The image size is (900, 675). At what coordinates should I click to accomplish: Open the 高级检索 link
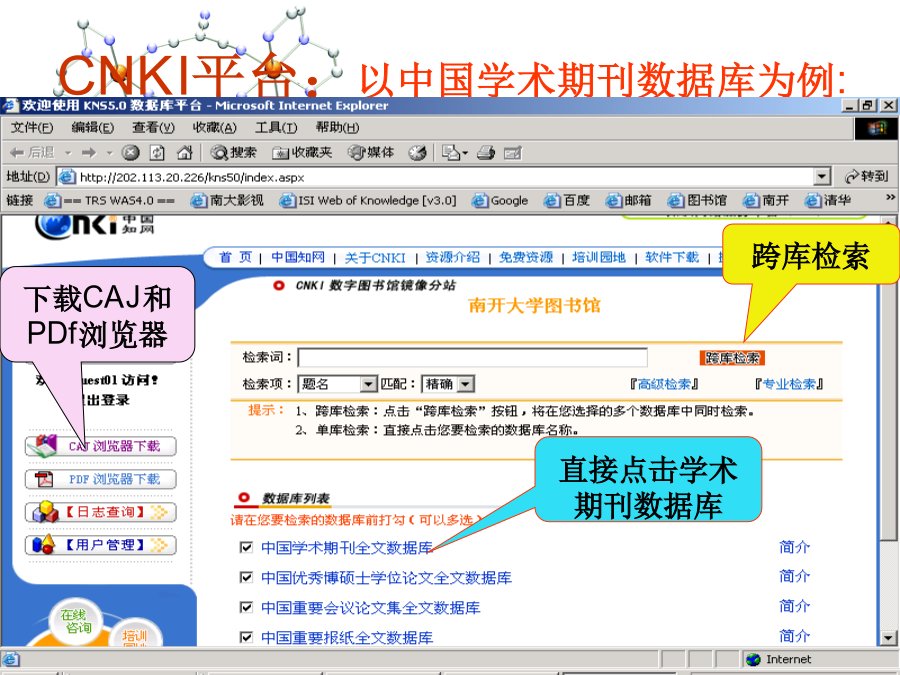tap(664, 384)
